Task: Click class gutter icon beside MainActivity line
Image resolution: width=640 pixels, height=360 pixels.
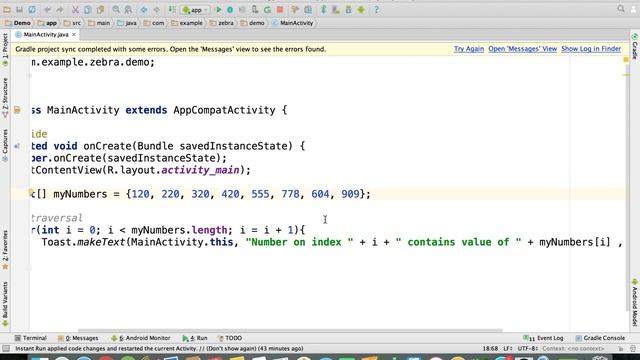Action: (17, 110)
